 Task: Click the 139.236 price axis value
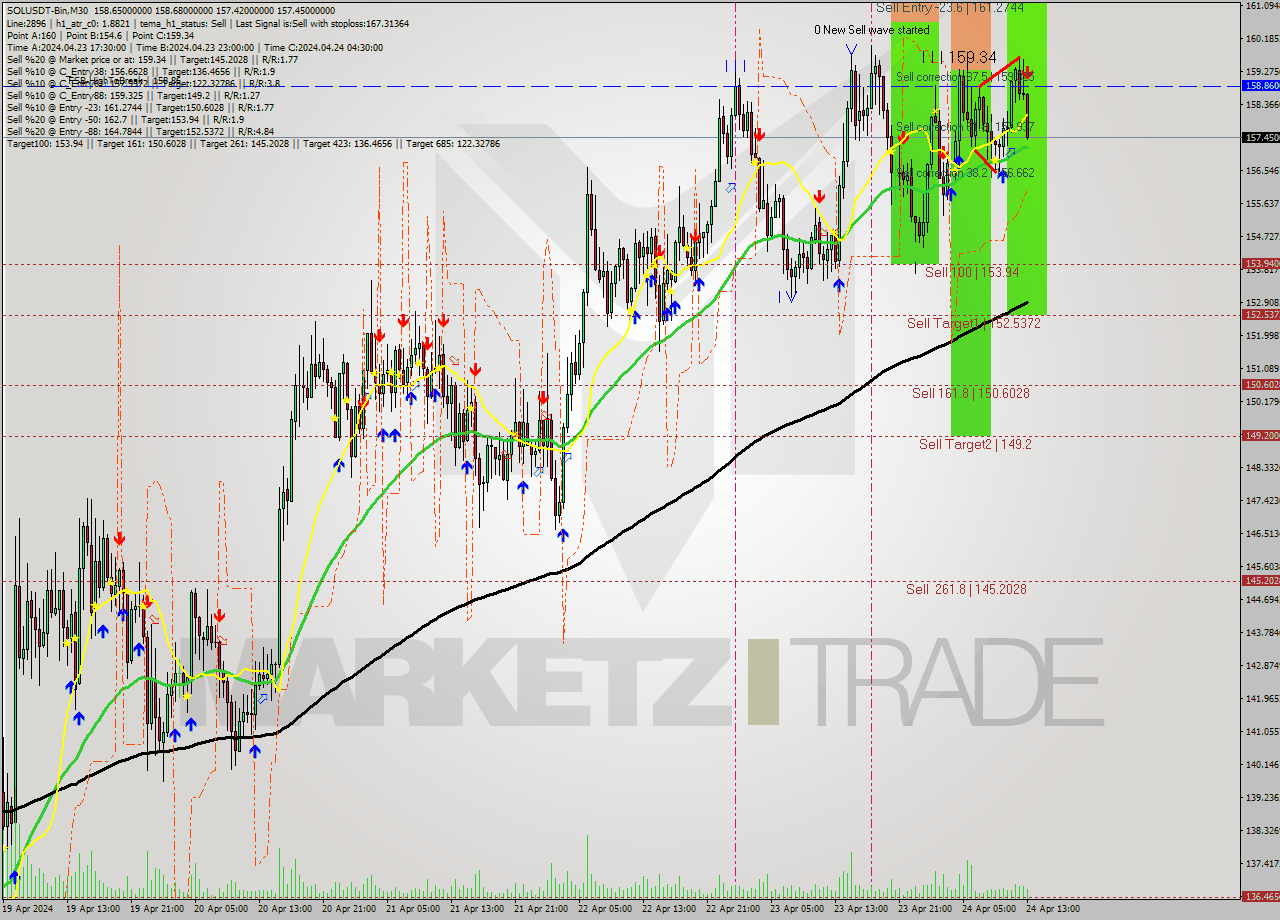(1263, 798)
